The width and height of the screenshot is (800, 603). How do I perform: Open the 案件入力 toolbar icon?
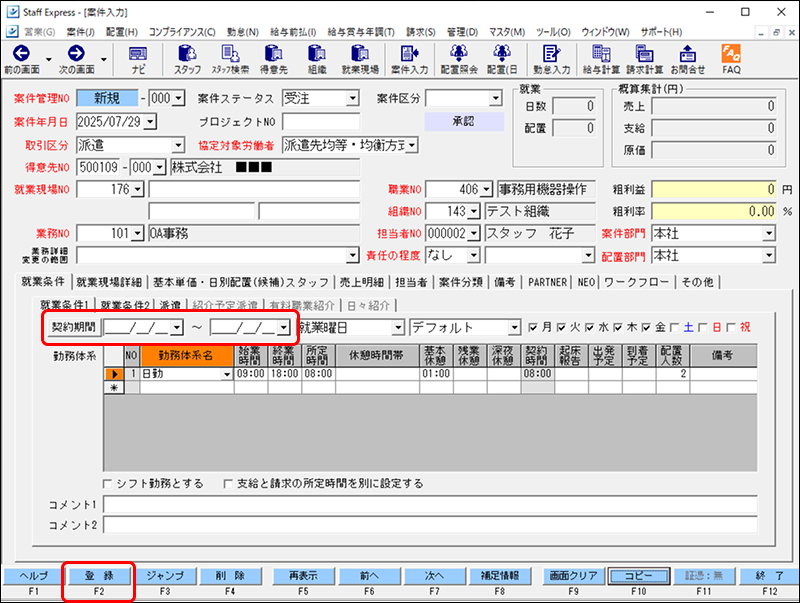(x=410, y=59)
